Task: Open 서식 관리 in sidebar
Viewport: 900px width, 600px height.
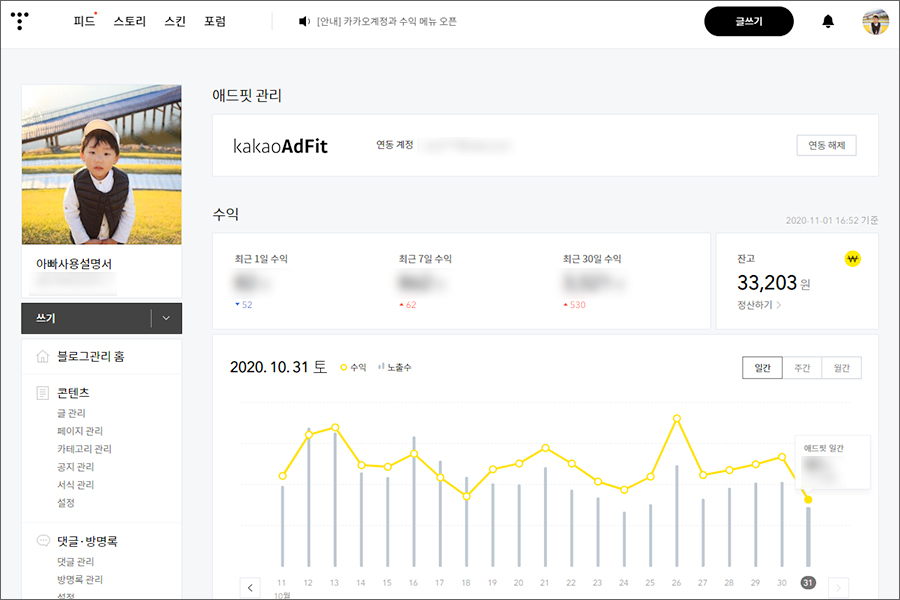Action: click(75, 485)
